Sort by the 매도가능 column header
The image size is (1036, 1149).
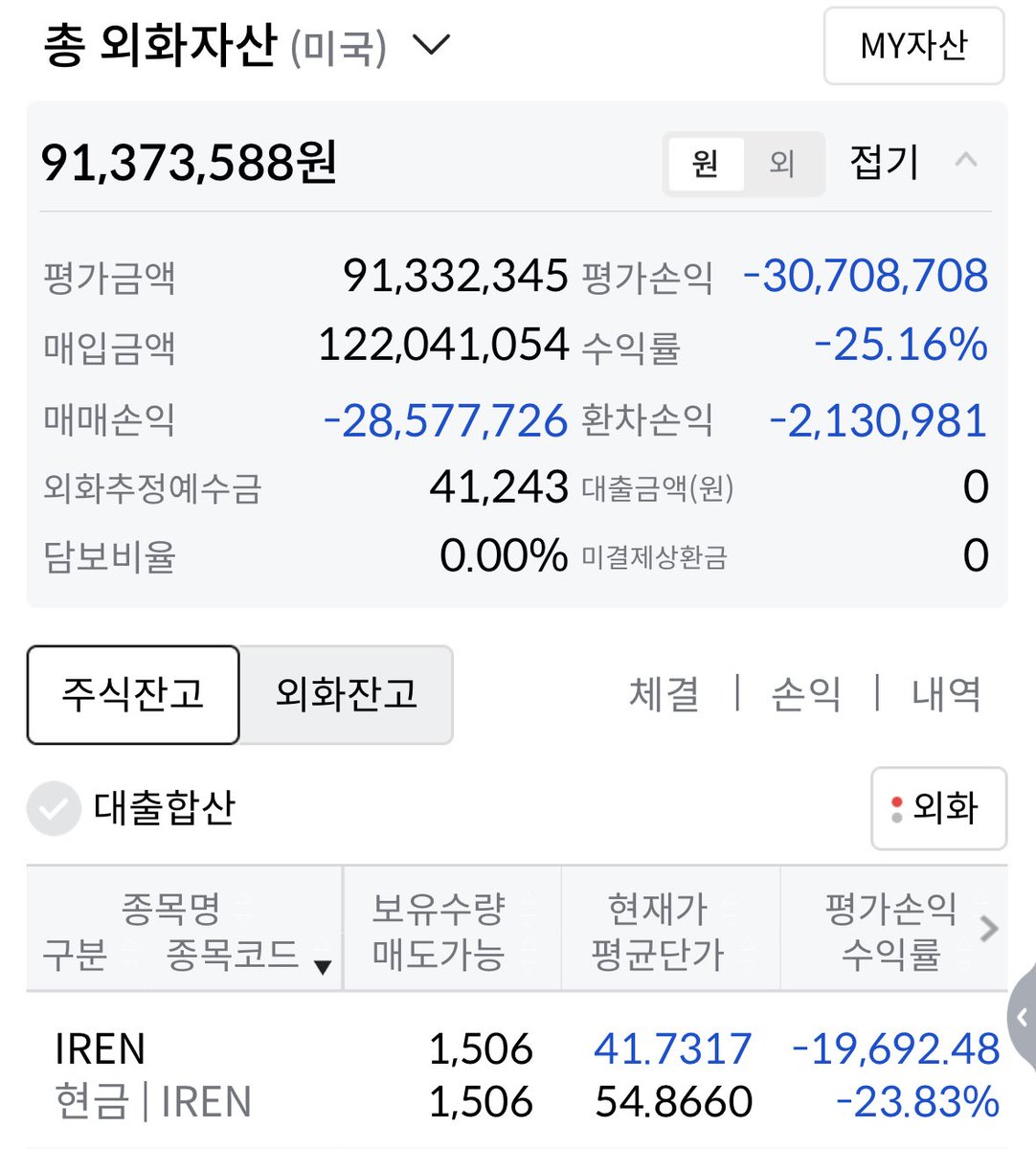(x=439, y=955)
